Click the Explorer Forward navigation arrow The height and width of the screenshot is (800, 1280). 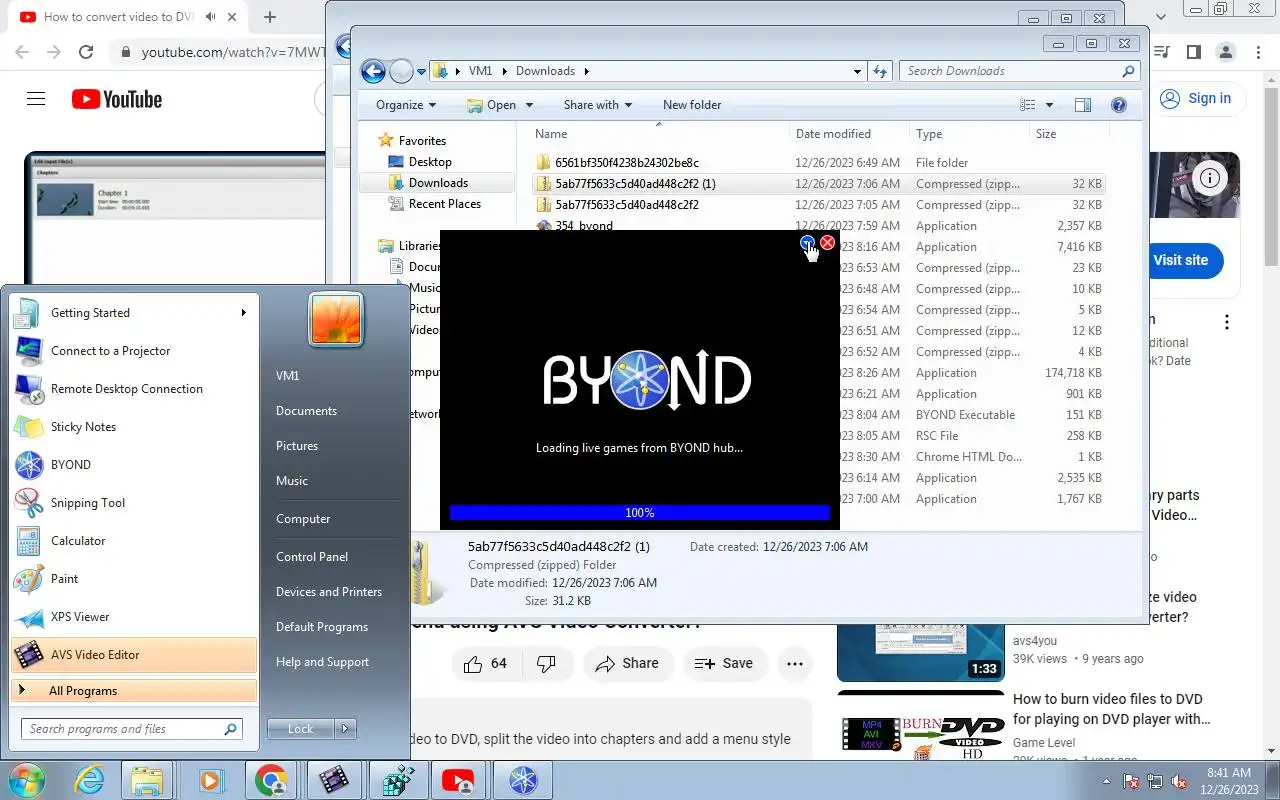(401, 71)
